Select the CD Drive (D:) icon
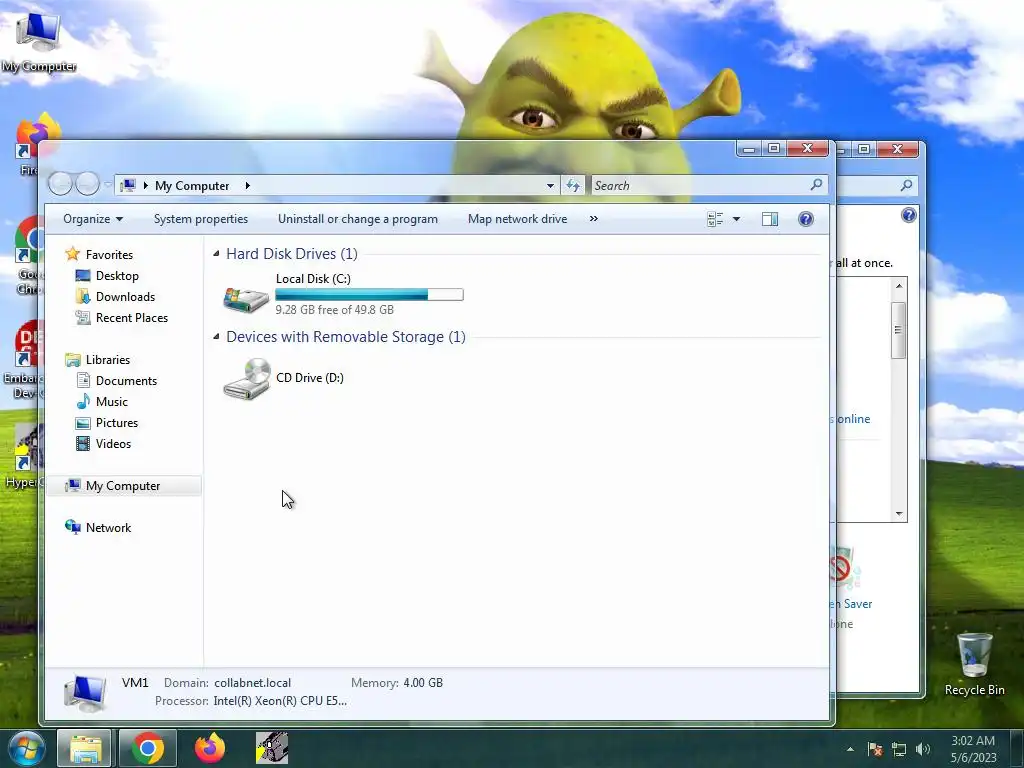The width and height of the screenshot is (1024, 768). point(246,379)
